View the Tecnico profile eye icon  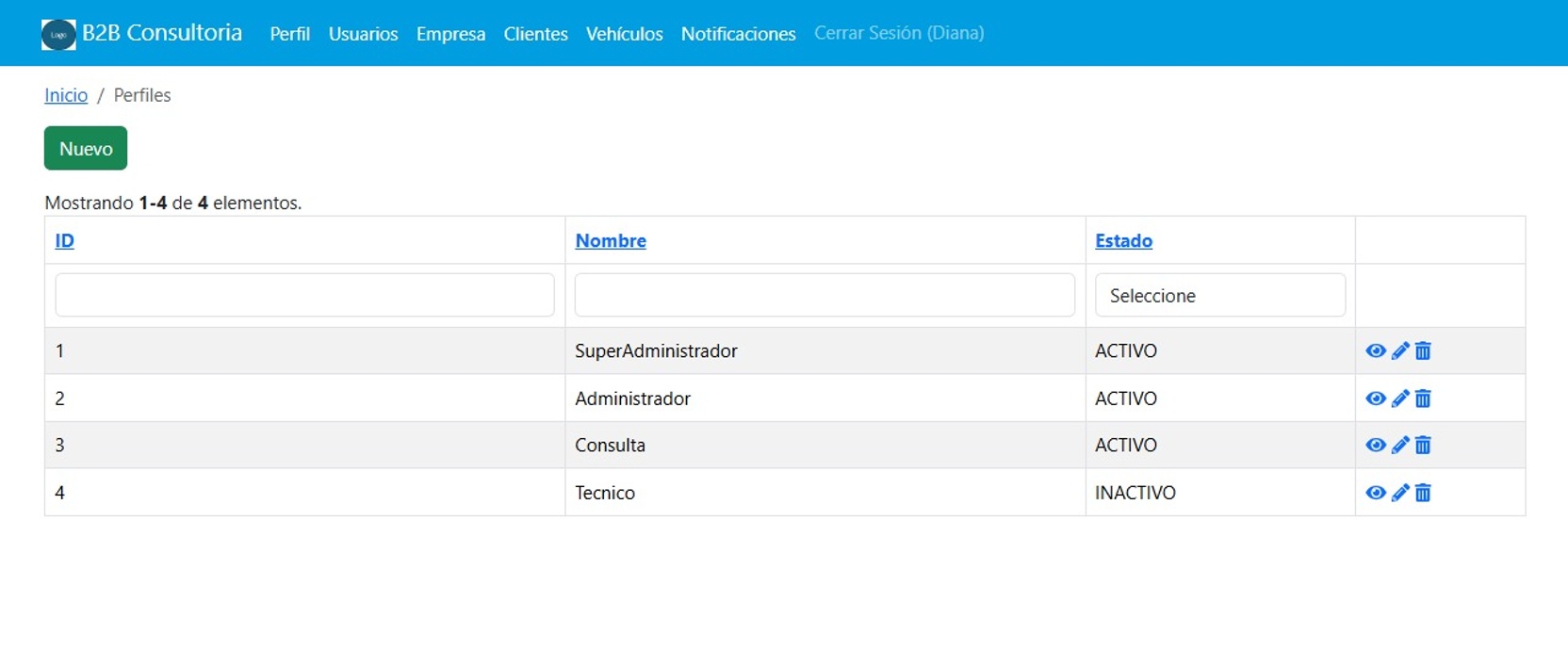pyautogui.click(x=1376, y=493)
